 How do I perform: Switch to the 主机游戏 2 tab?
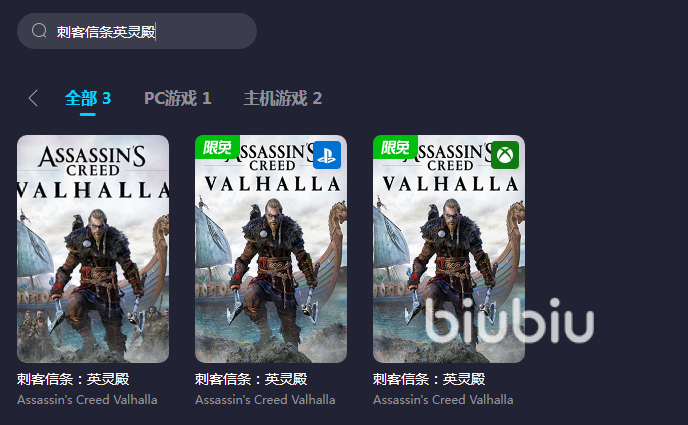click(283, 98)
